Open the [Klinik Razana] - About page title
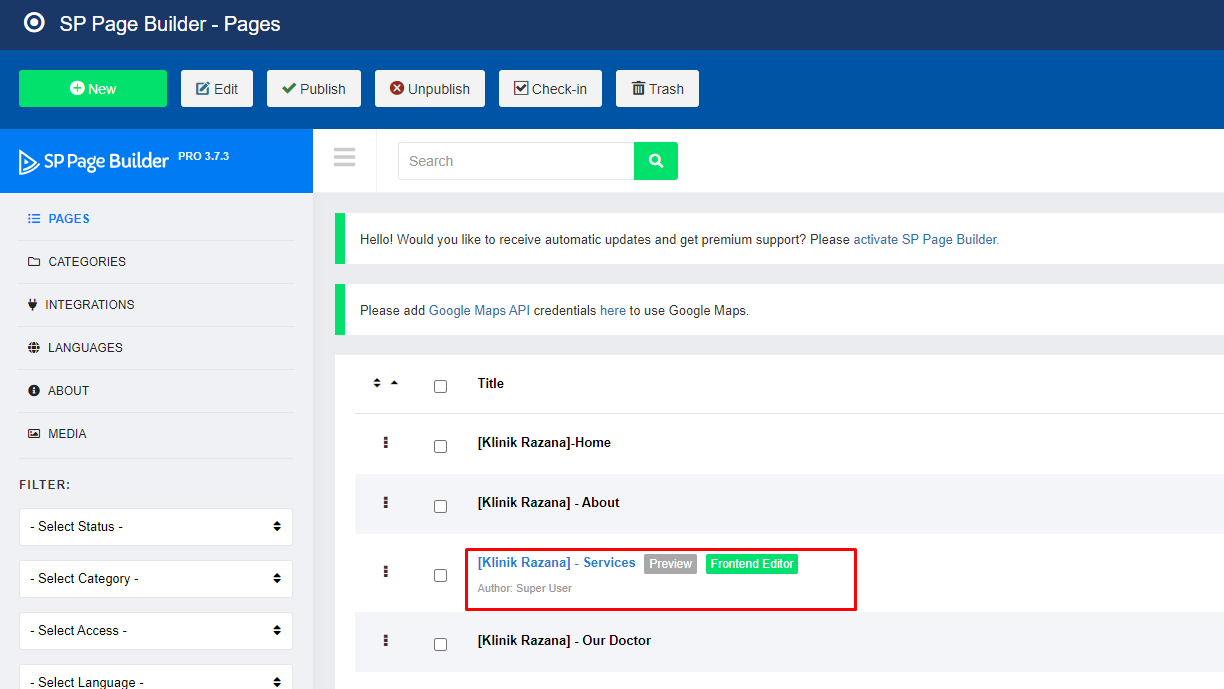Viewport: 1224px width, 689px height. coord(549,503)
